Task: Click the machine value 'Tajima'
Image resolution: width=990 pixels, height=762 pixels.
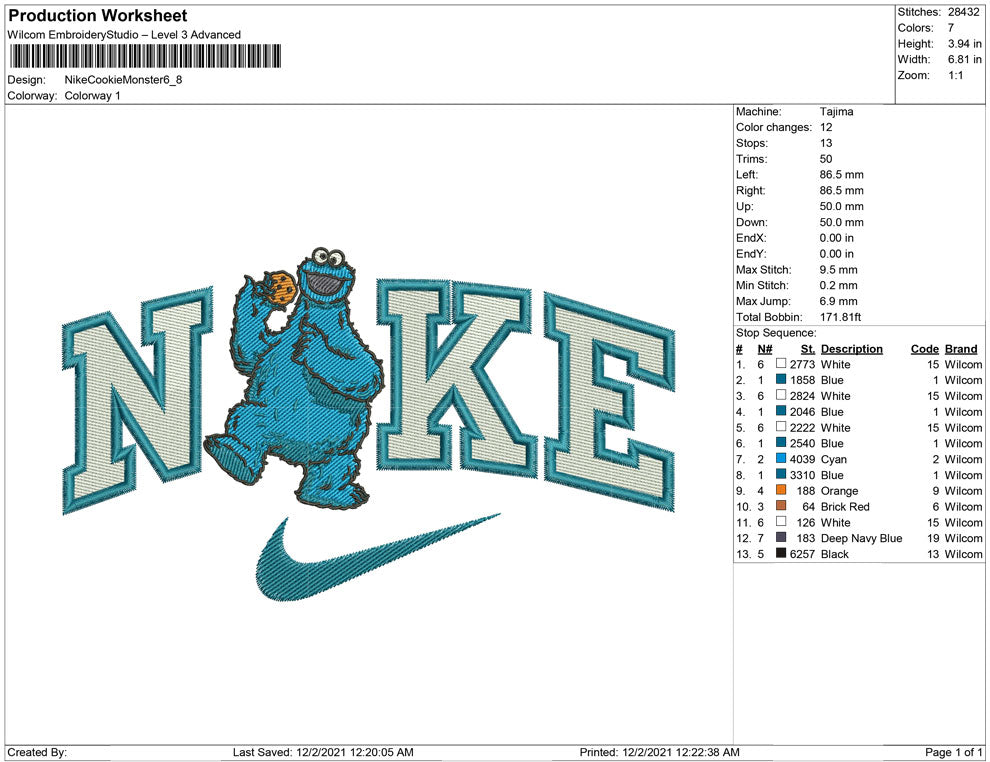Action: (837, 111)
